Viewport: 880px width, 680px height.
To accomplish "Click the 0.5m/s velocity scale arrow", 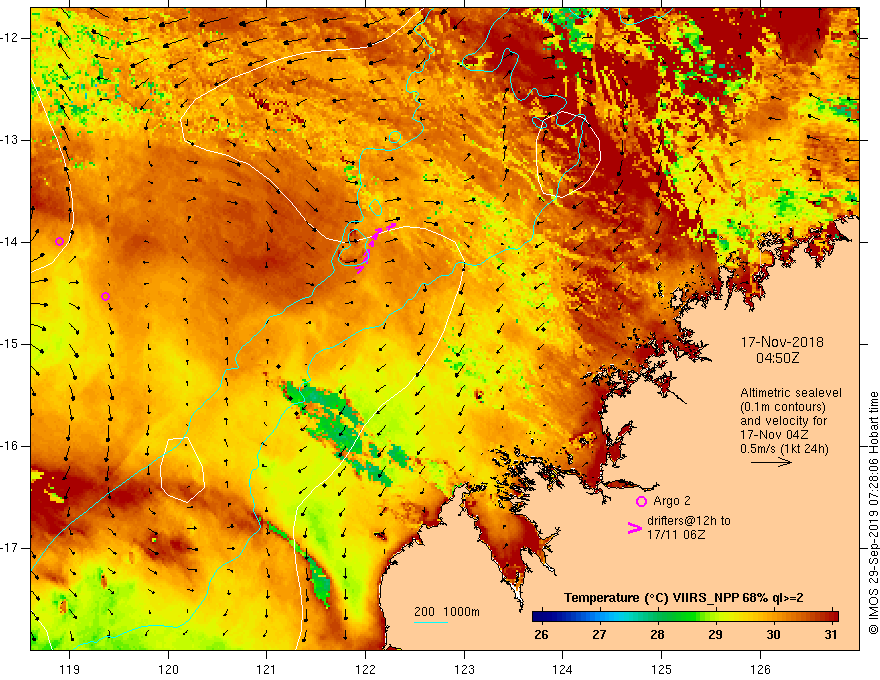I will tap(771, 462).
